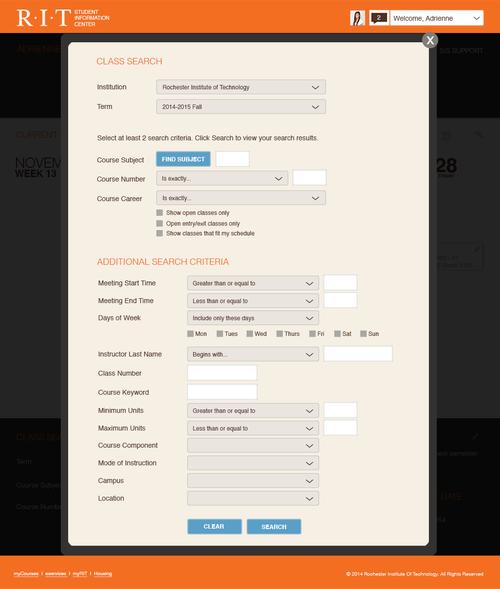This screenshot has width=500, height=589.
Task: Open Minimum Units condition dropdown
Action: (x=253, y=411)
